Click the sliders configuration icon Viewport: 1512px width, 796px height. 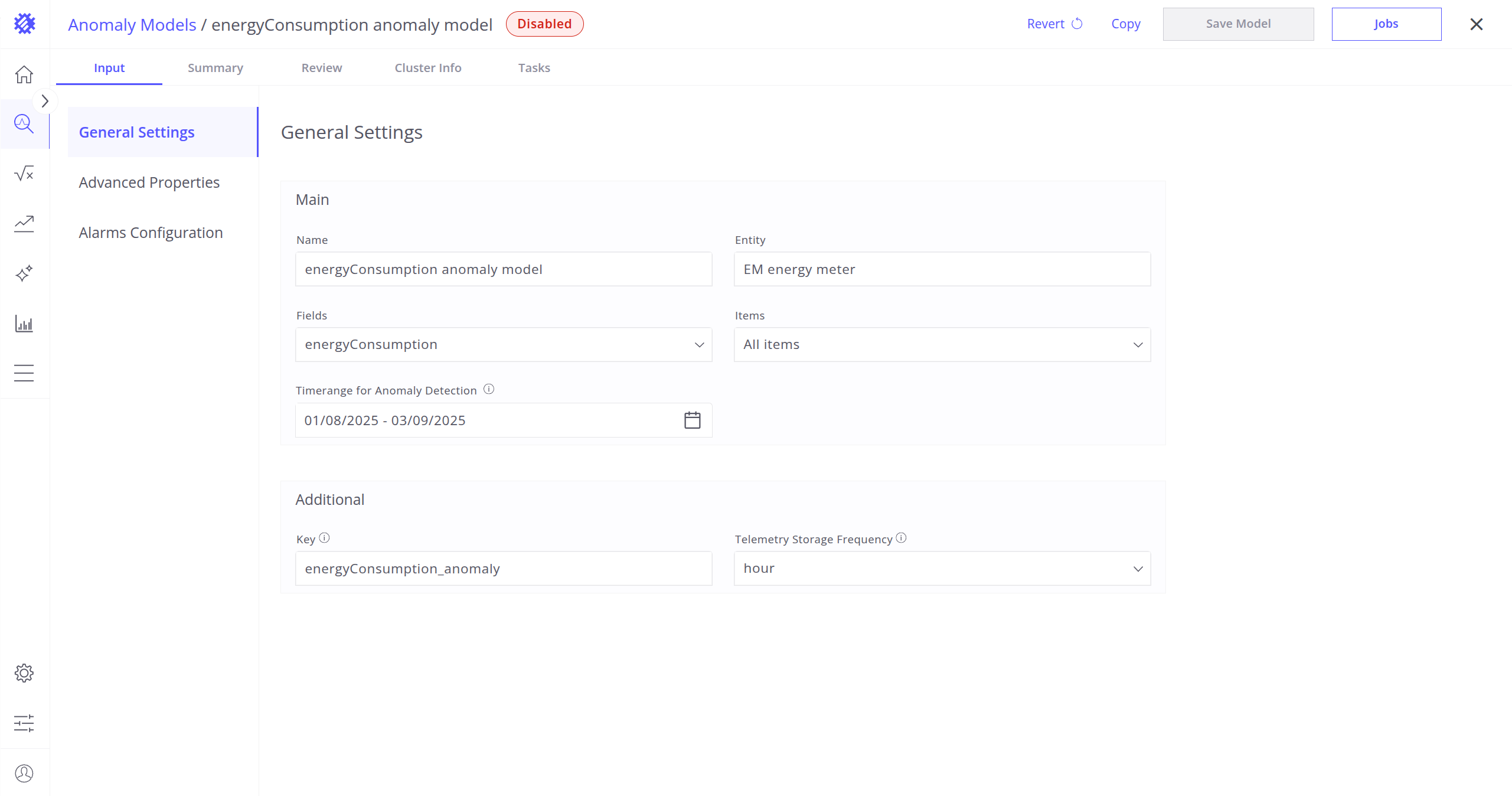(x=24, y=723)
